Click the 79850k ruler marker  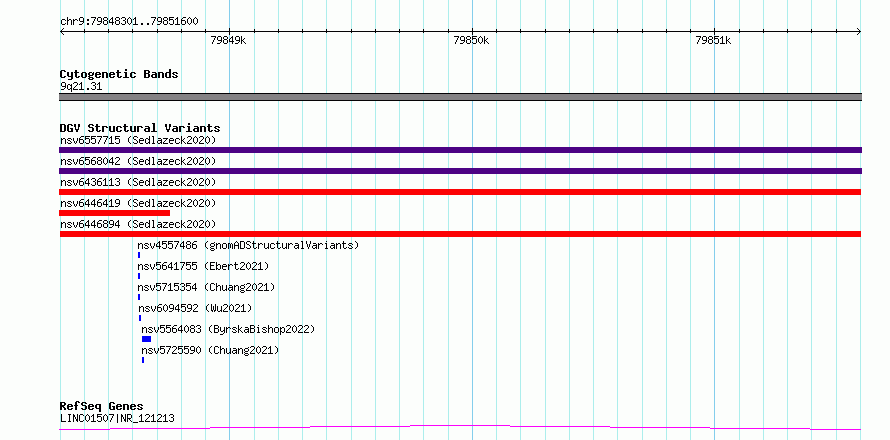tap(472, 40)
